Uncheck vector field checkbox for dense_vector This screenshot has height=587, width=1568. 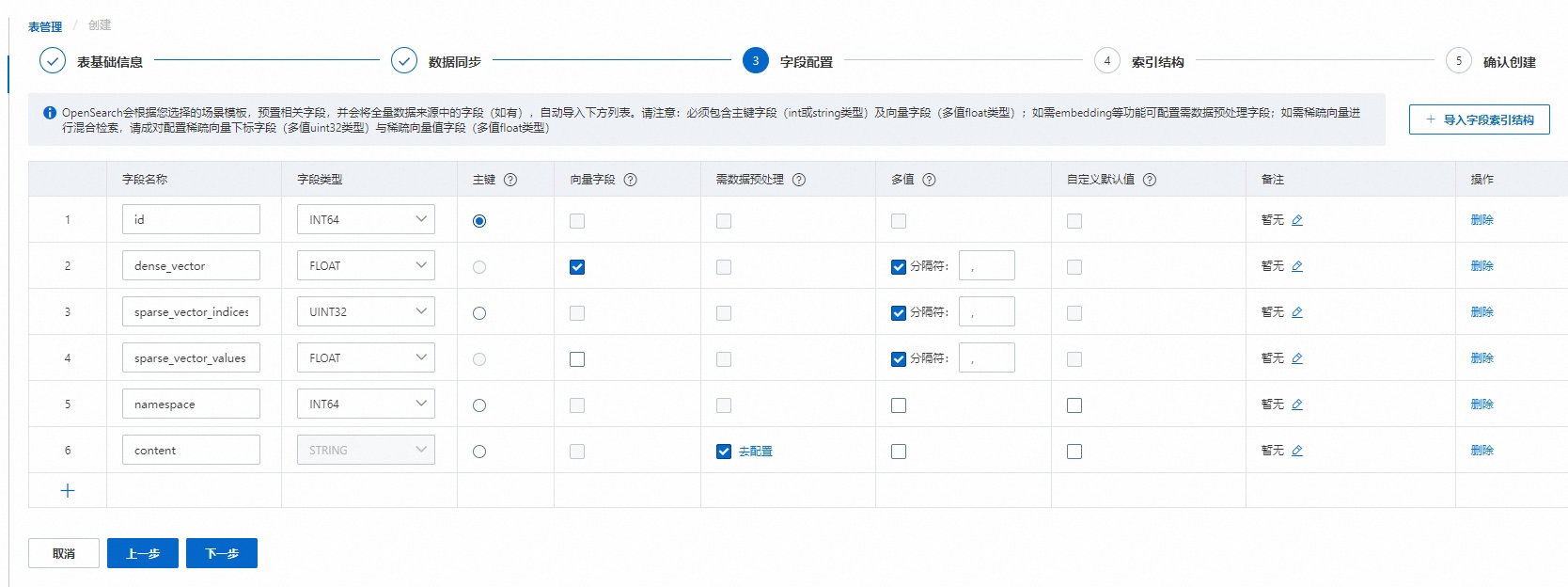(577, 267)
